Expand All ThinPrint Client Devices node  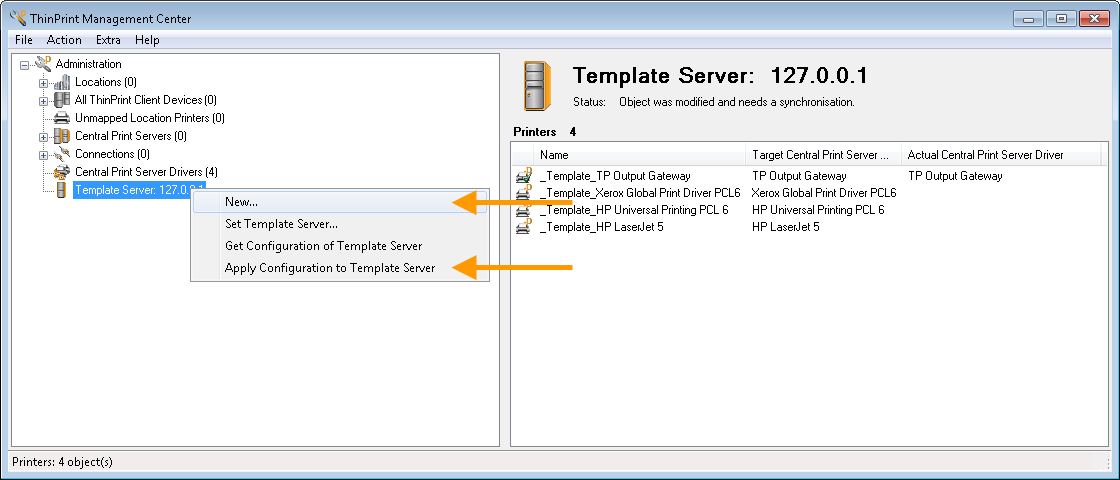click(x=44, y=101)
